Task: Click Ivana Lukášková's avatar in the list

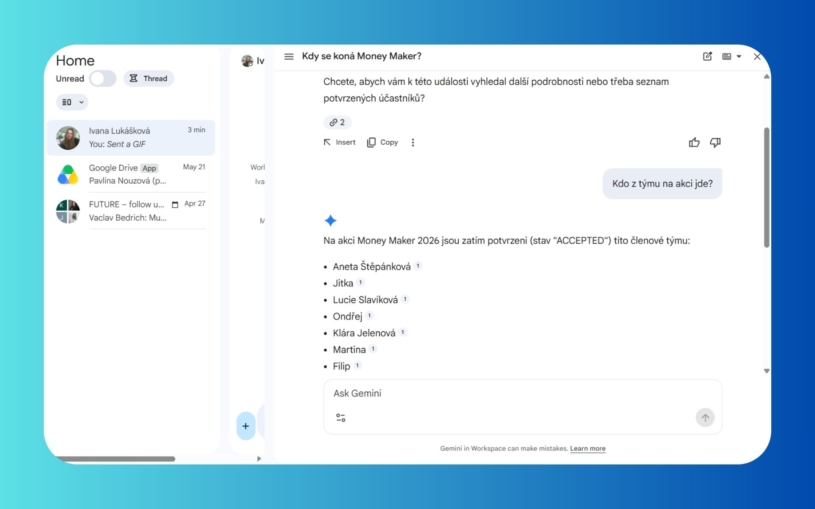Action: click(x=68, y=138)
